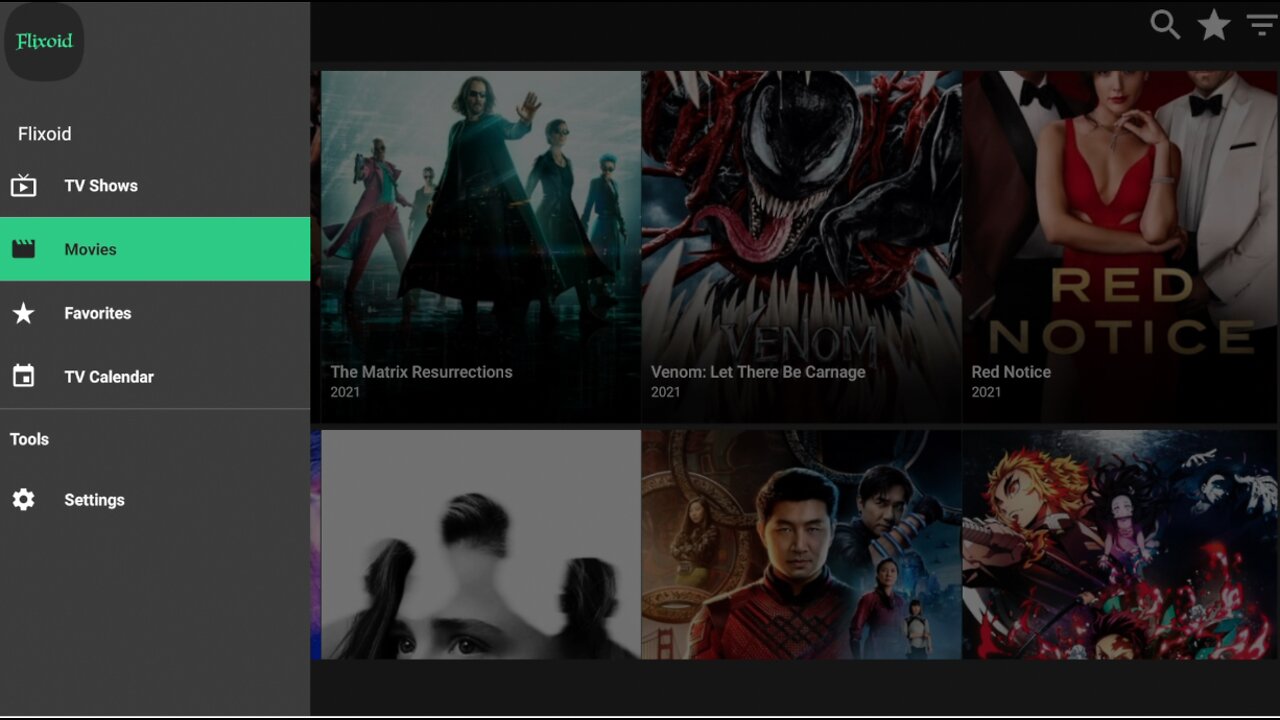Click the 2021 year under Red Notice
The width and height of the screenshot is (1280, 720).
click(986, 392)
